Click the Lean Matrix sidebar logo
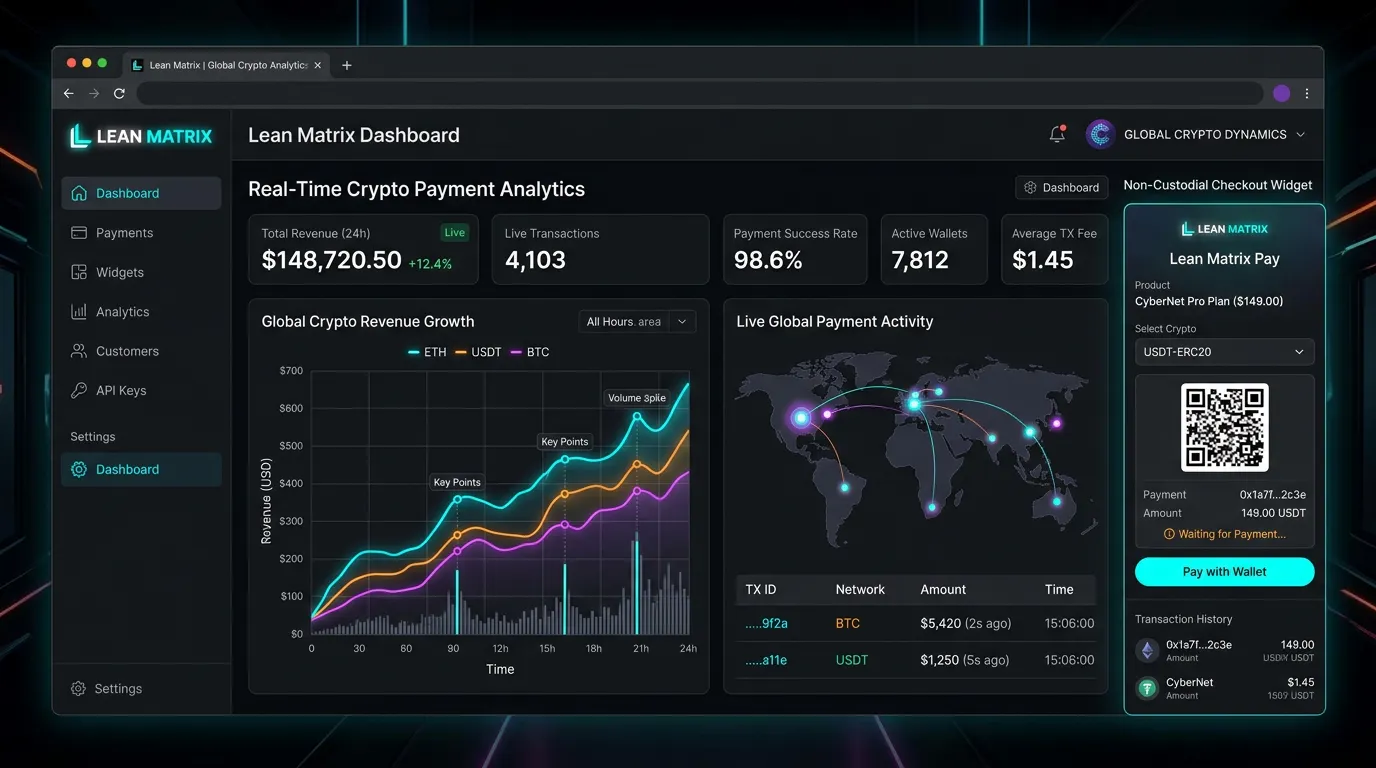 [x=141, y=136]
